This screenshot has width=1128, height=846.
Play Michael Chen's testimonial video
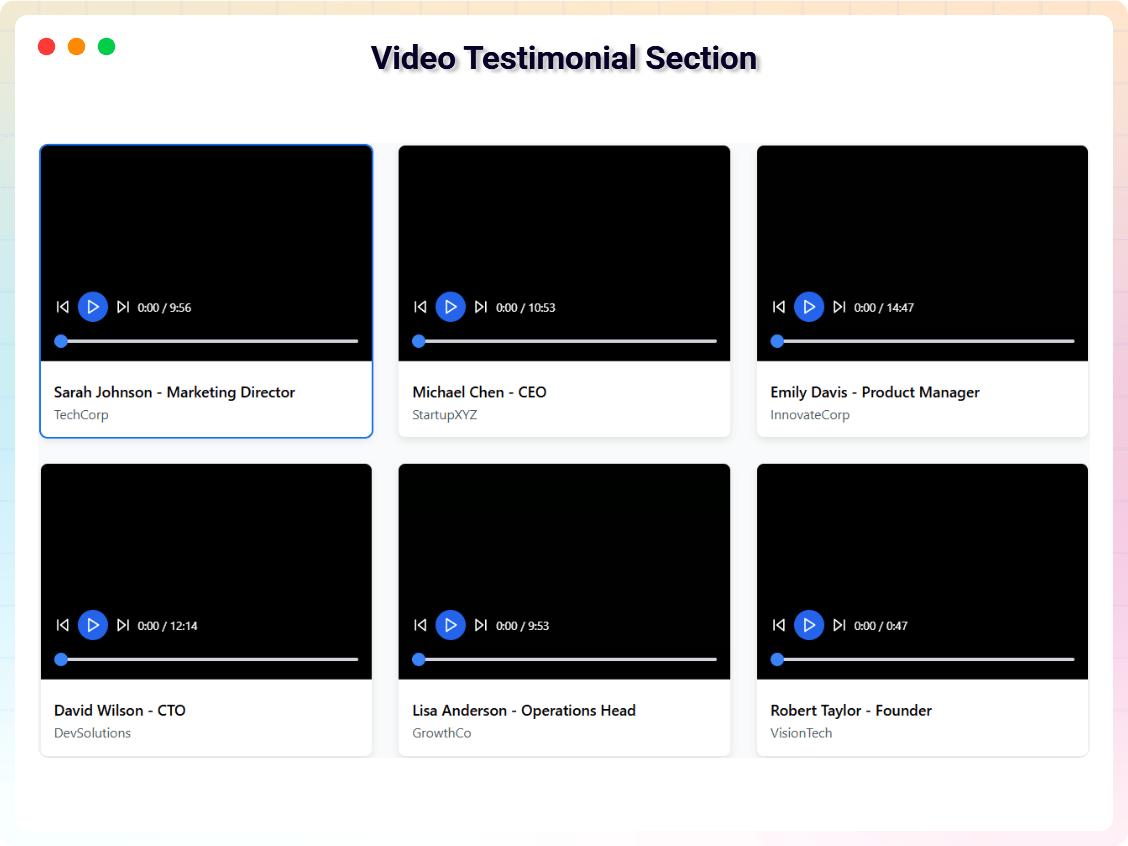[x=451, y=307]
